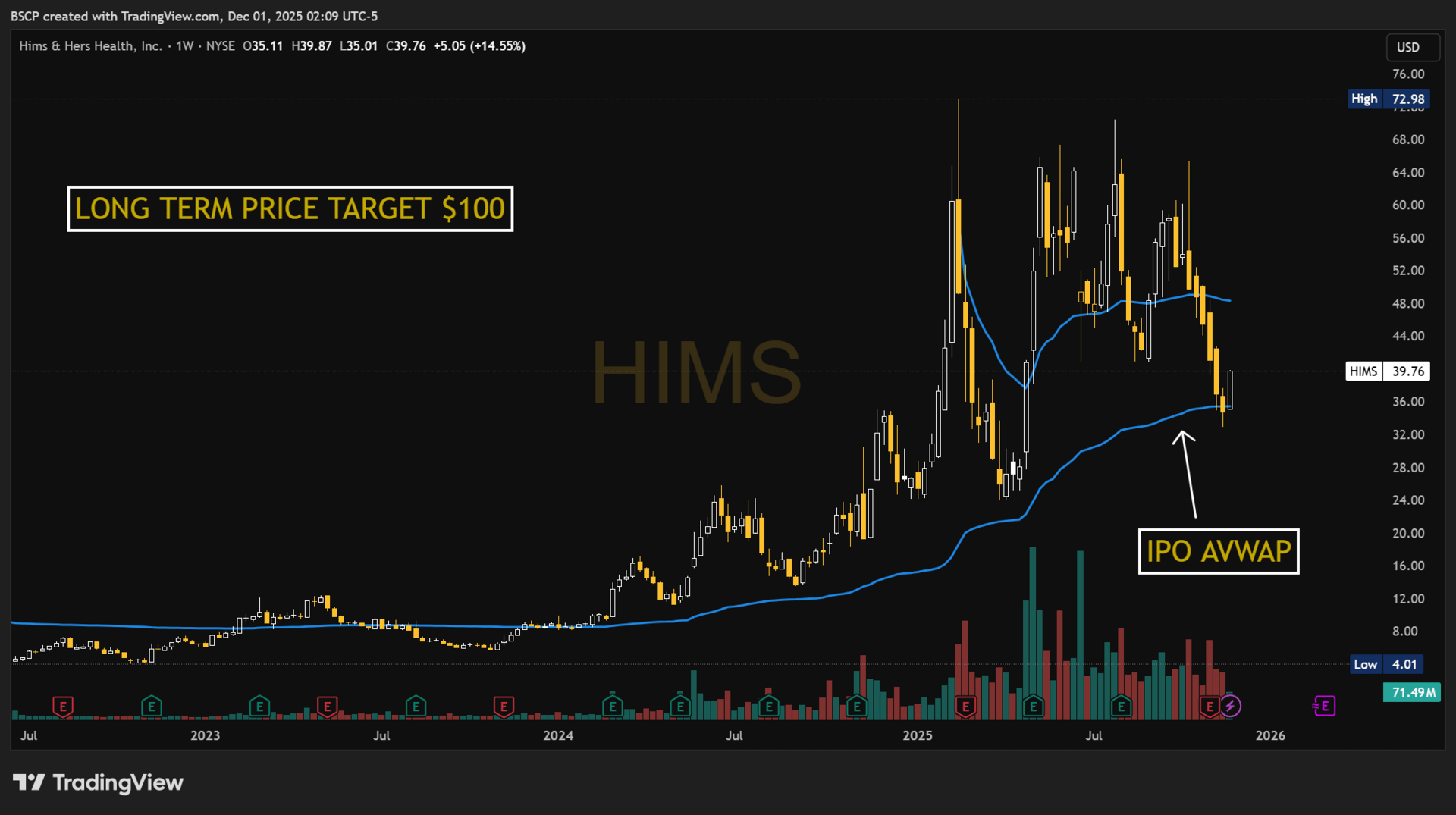1456x815 pixels.
Task: Click the green earnings marker for August 2023
Action: click(416, 707)
